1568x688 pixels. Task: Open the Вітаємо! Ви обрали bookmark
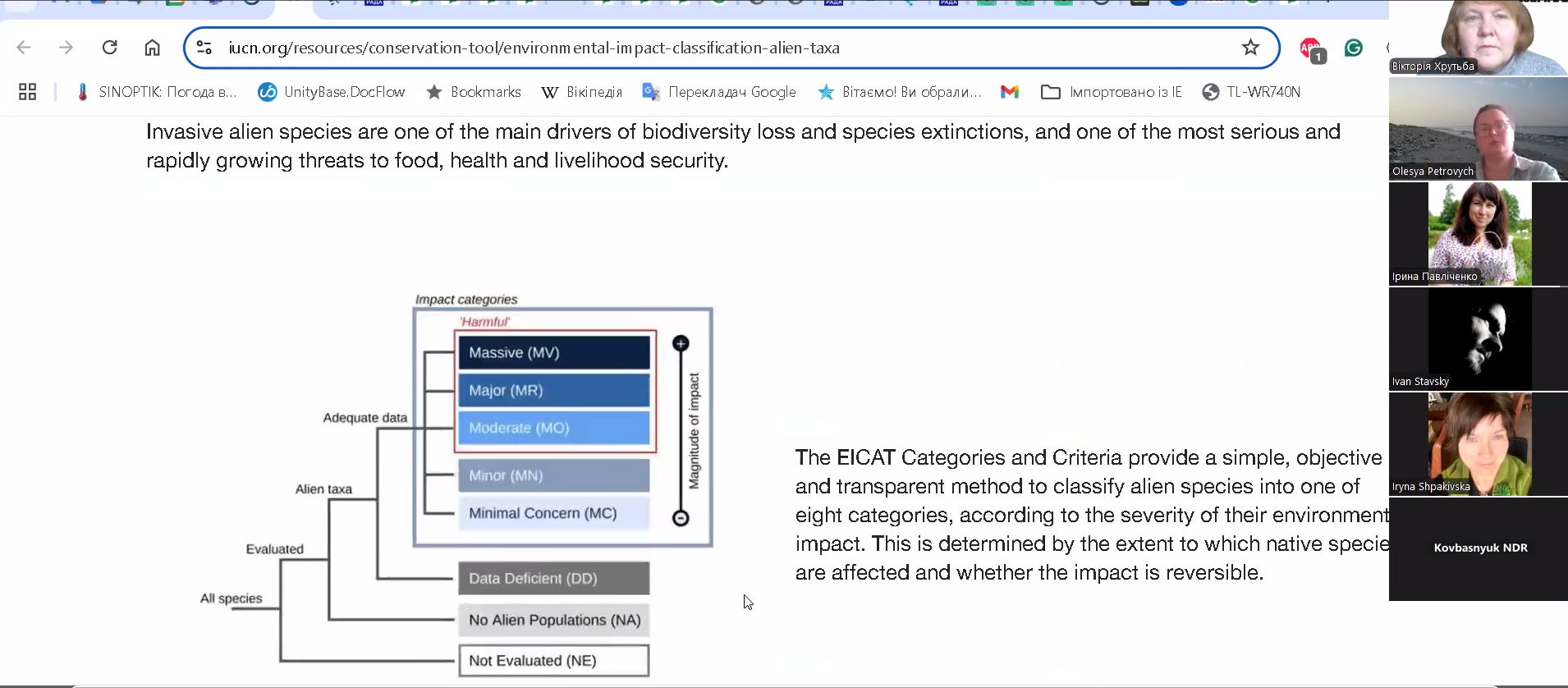(900, 92)
